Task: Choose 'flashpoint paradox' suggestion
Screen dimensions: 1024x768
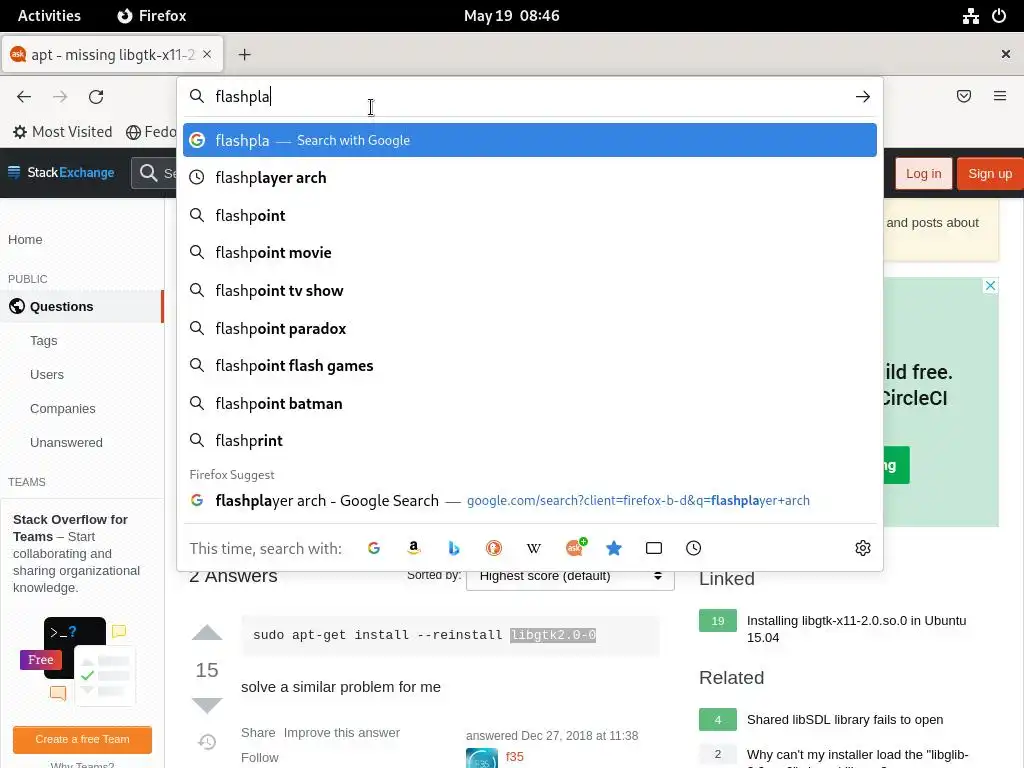Action: point(530,328)
